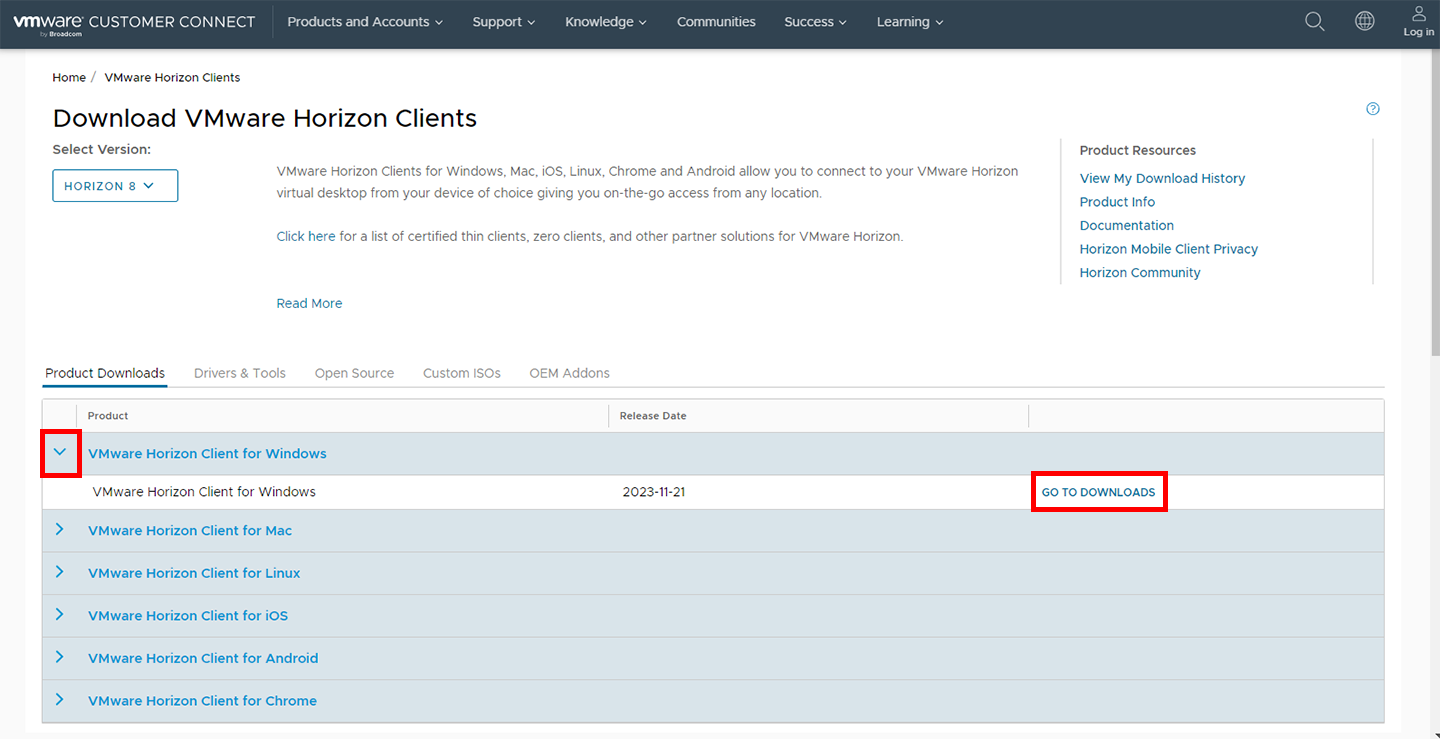Open Horizon Mobile Client Privacy link
The image size is (1440, 739).
pyautogui.click(x=1169, y=249)
